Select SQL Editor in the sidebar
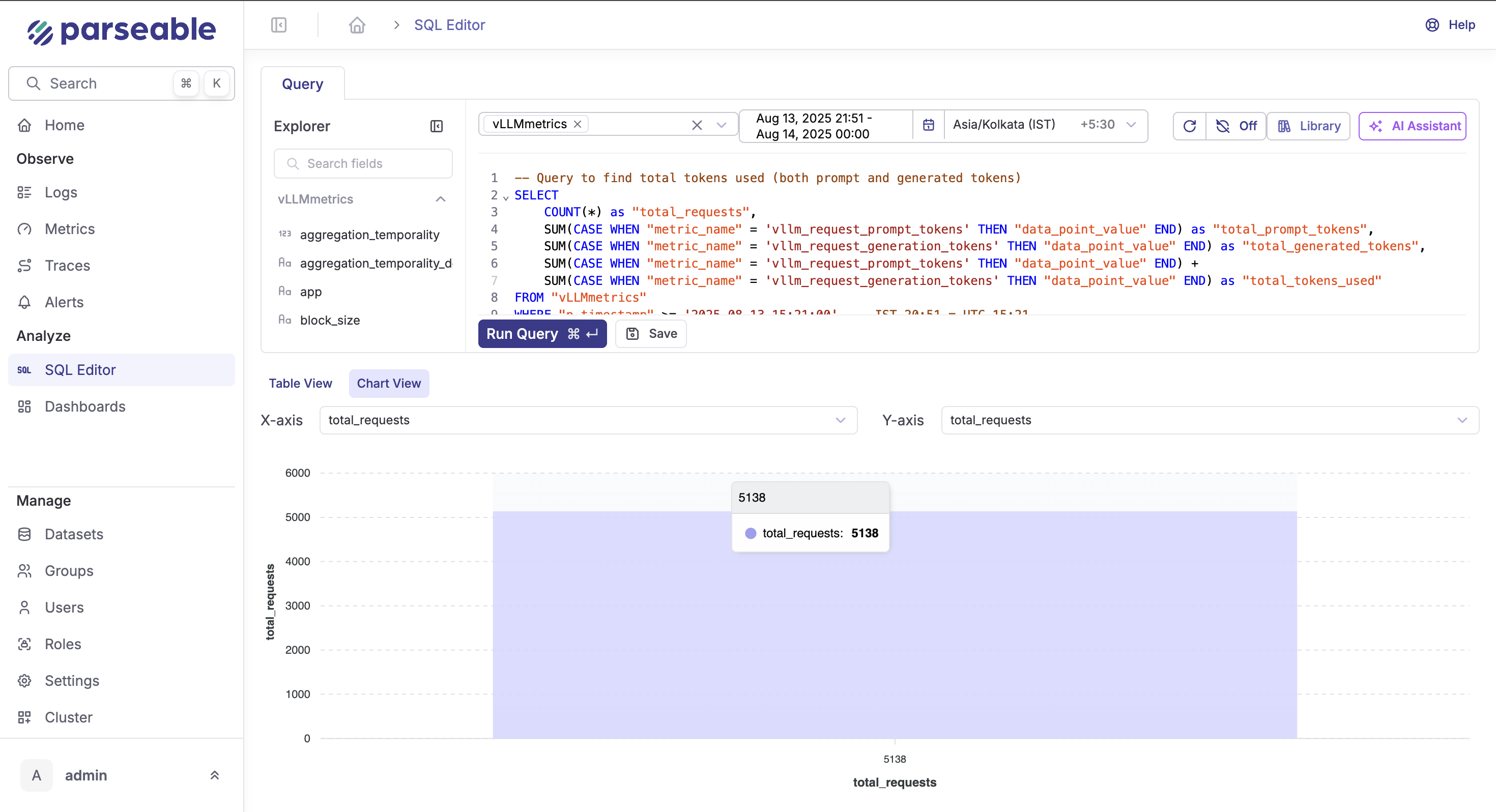The image size is (1496, 812). 122,370
